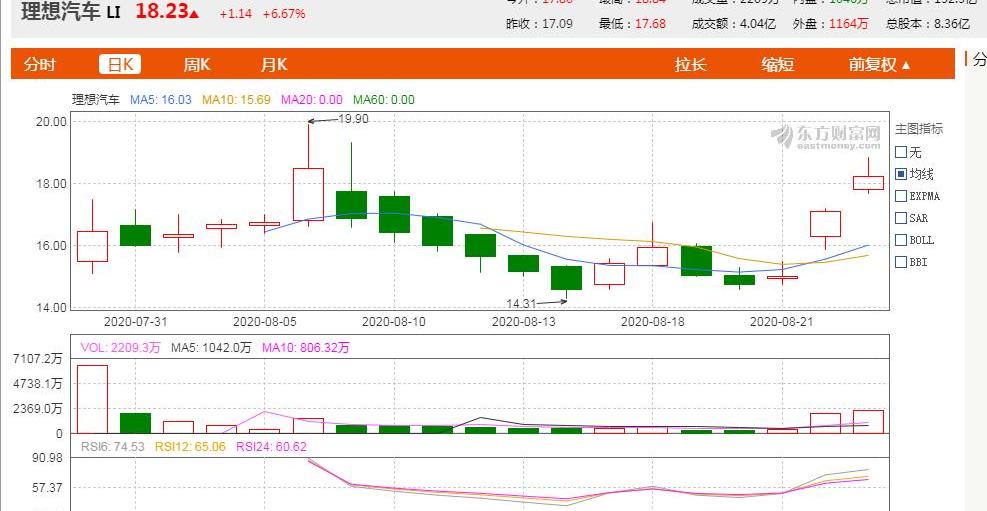987x511 pixels.
Task: Click the 2020-07-31 date axis label
Action: click(x=135, y=321)
